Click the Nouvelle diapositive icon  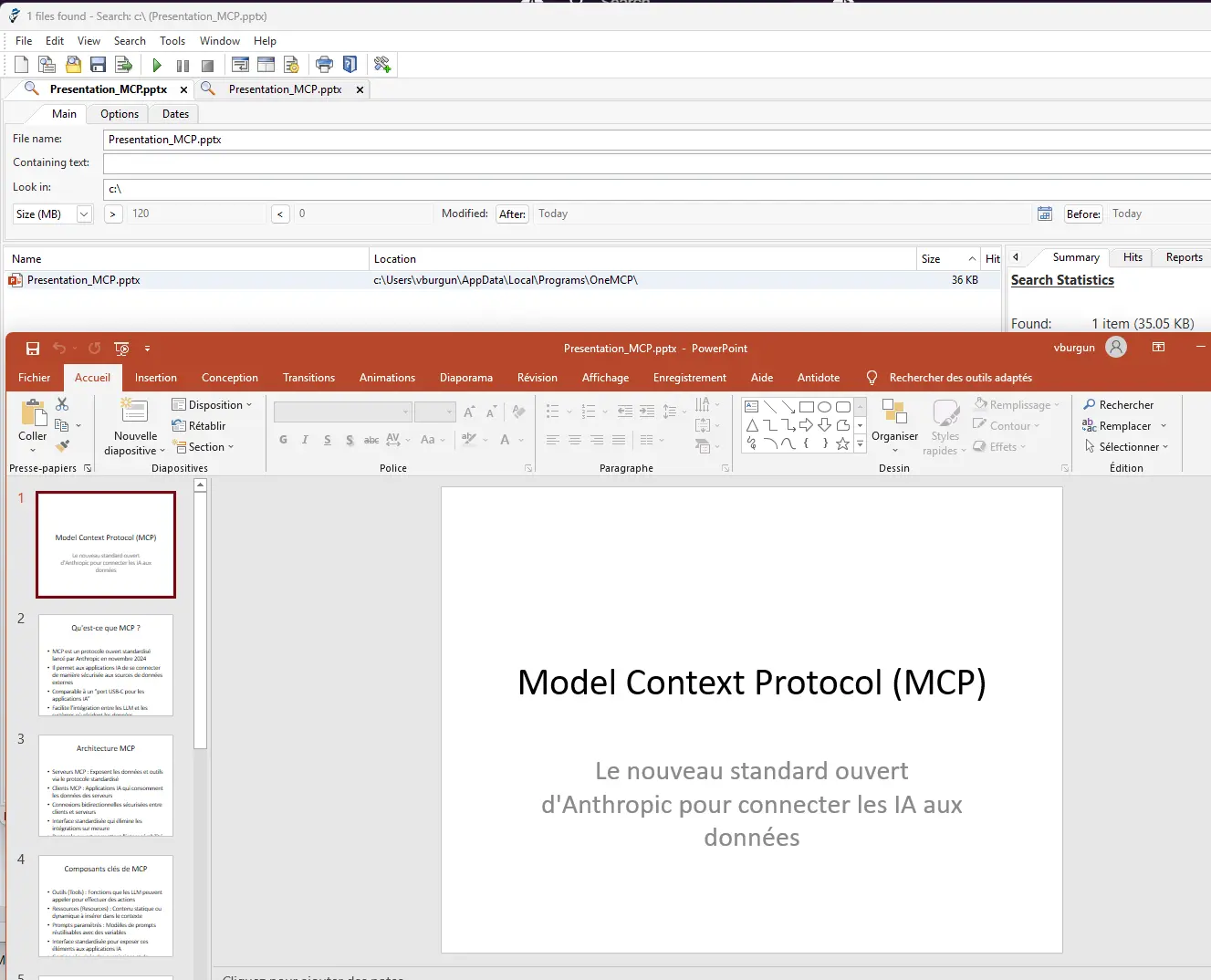tap(134, 412)
